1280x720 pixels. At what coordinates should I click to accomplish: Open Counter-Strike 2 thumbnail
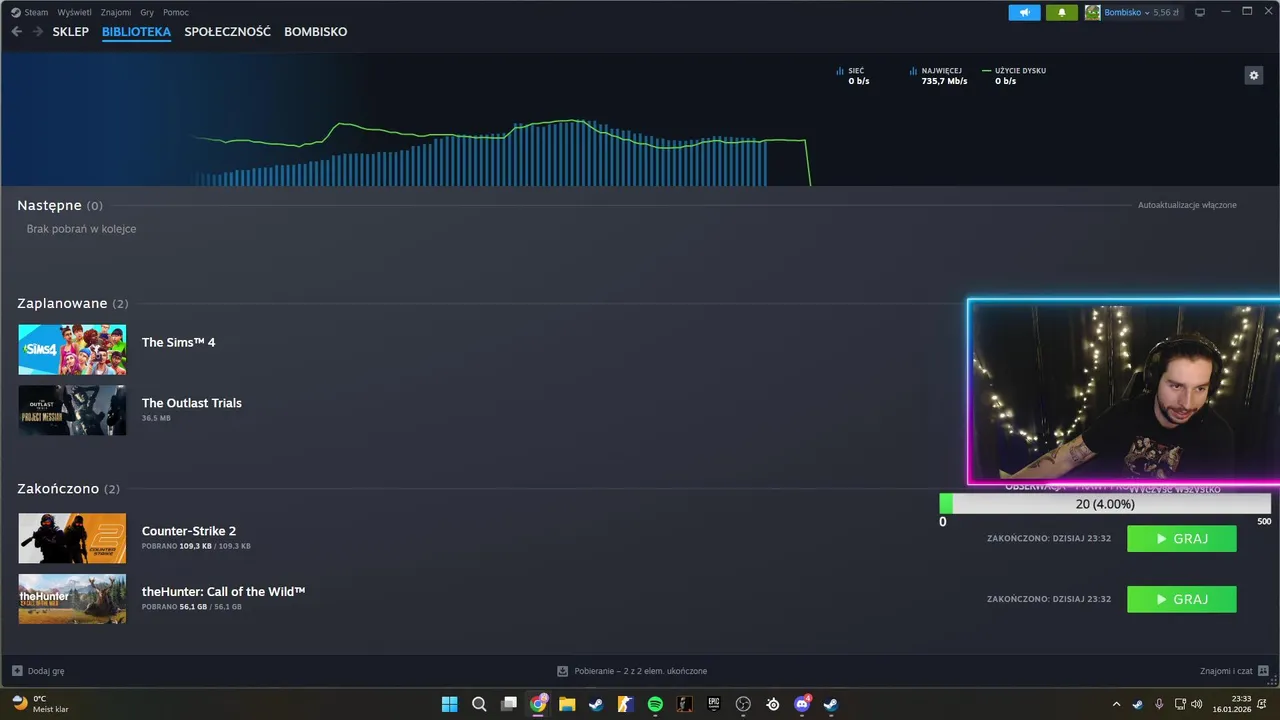[72, 538]
